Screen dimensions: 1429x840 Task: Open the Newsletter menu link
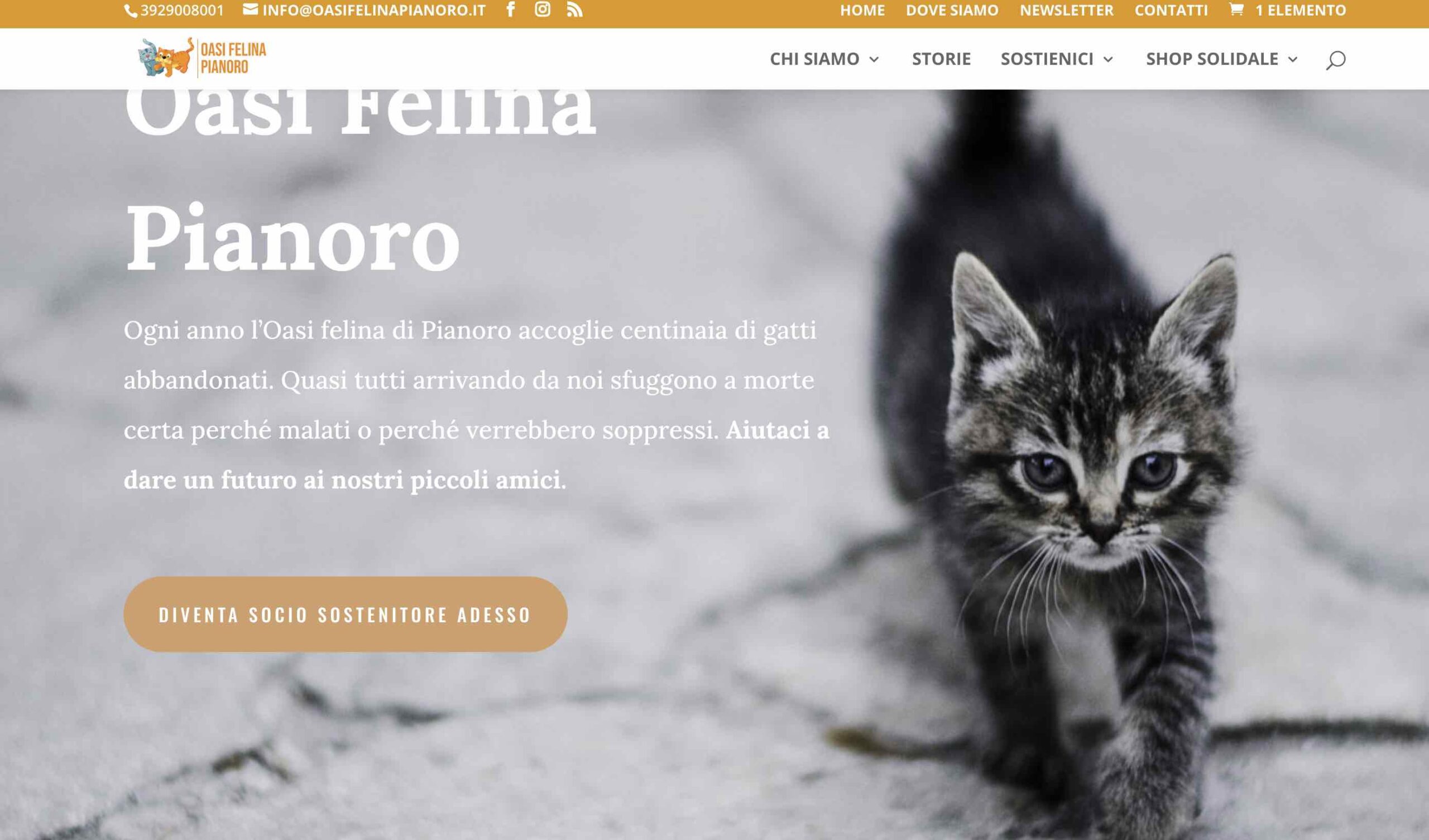tap(1067, 10)
